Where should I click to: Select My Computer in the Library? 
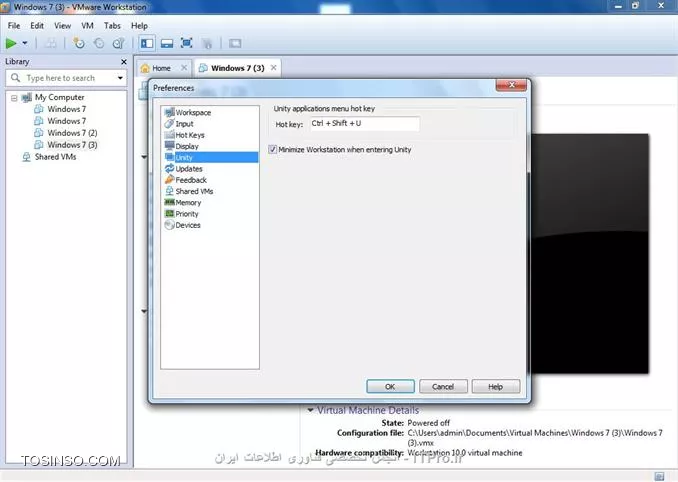[60, 97]
